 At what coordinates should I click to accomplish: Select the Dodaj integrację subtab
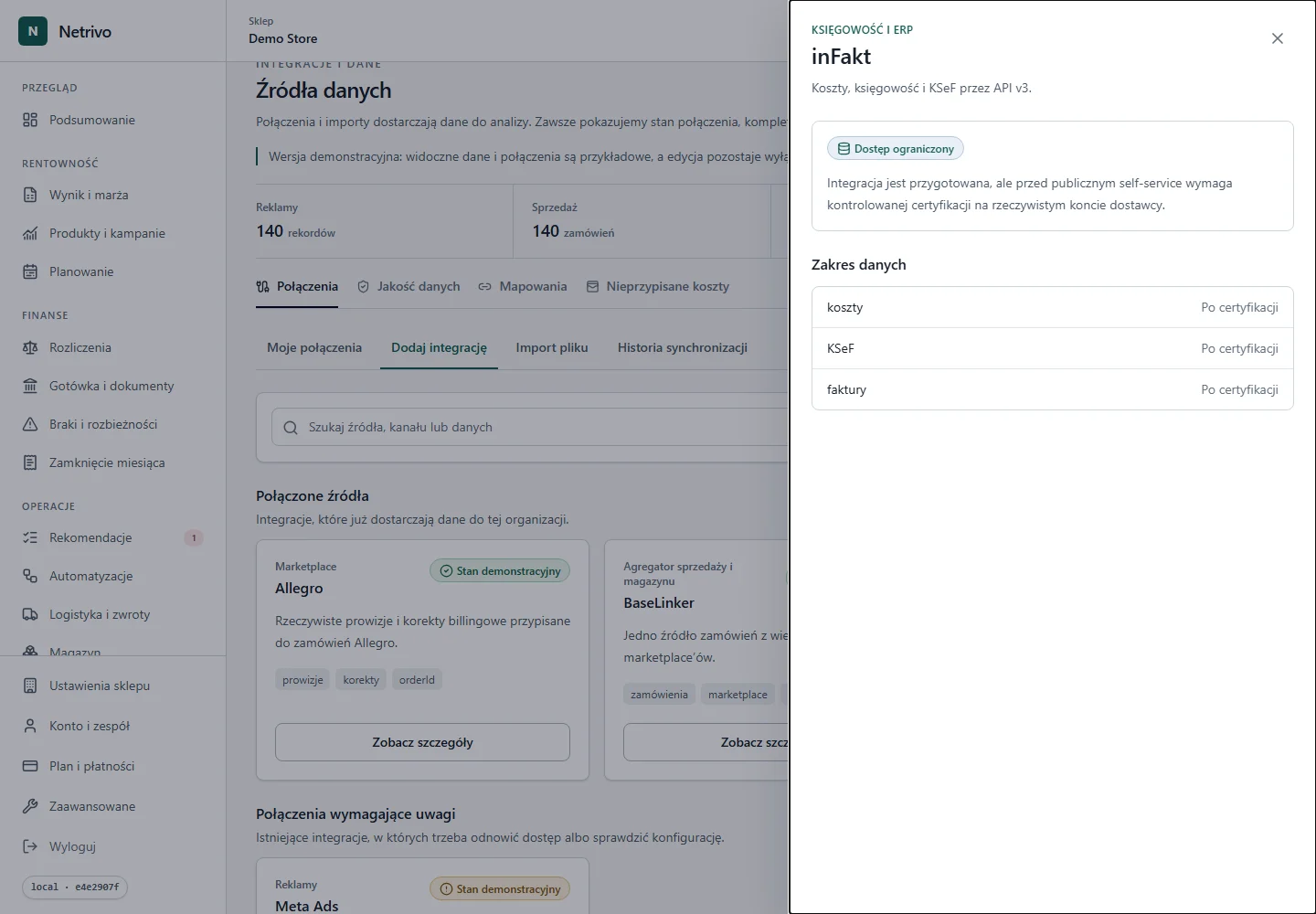click(x=439, y=347)
